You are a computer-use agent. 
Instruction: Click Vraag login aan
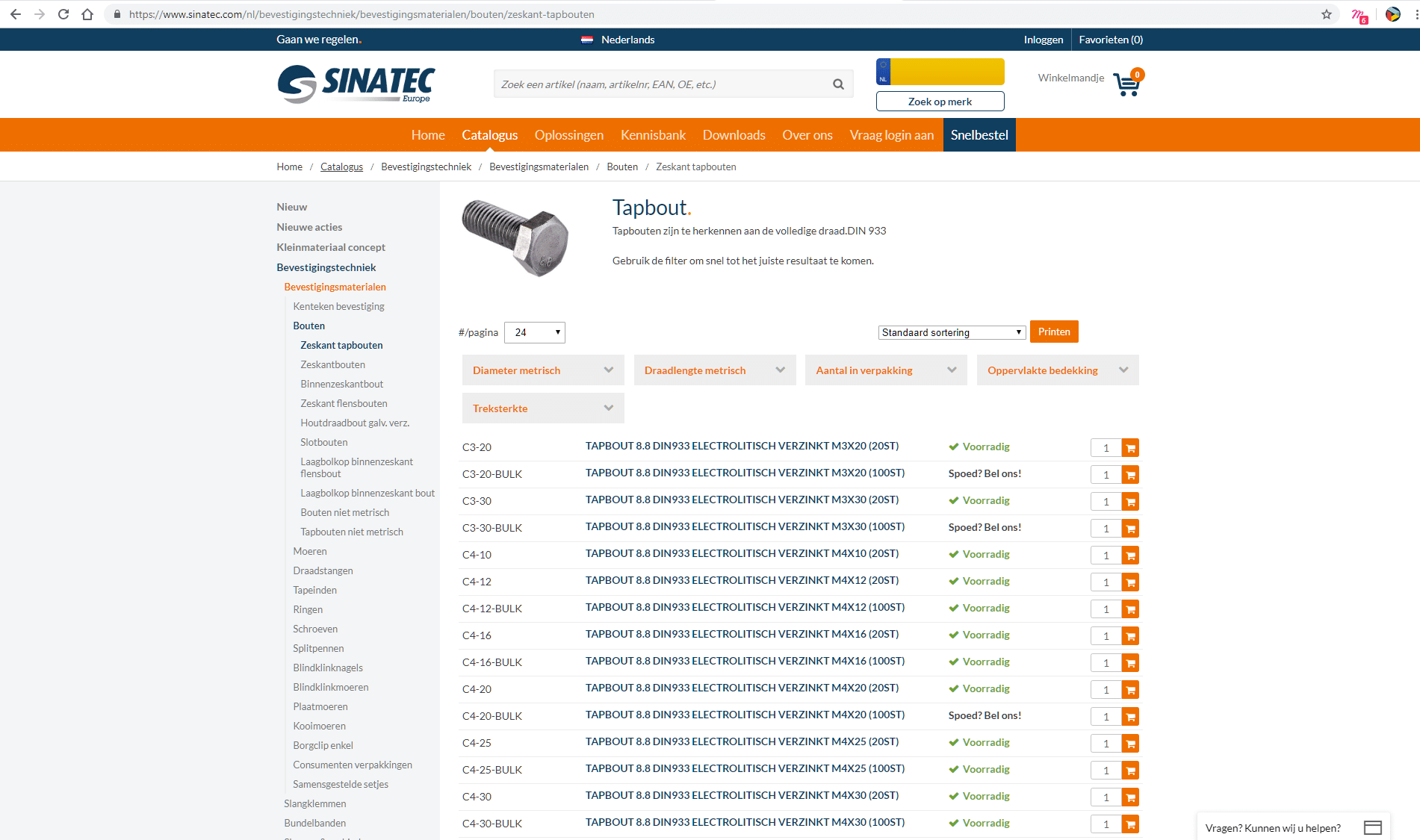tap(892, 135)
